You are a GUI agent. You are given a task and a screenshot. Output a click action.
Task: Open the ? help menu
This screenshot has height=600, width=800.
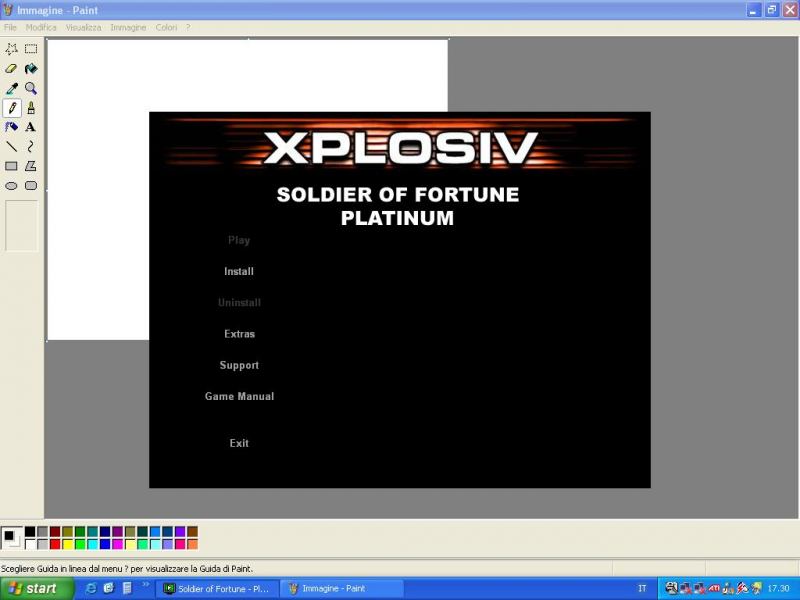tap(188, 28)
